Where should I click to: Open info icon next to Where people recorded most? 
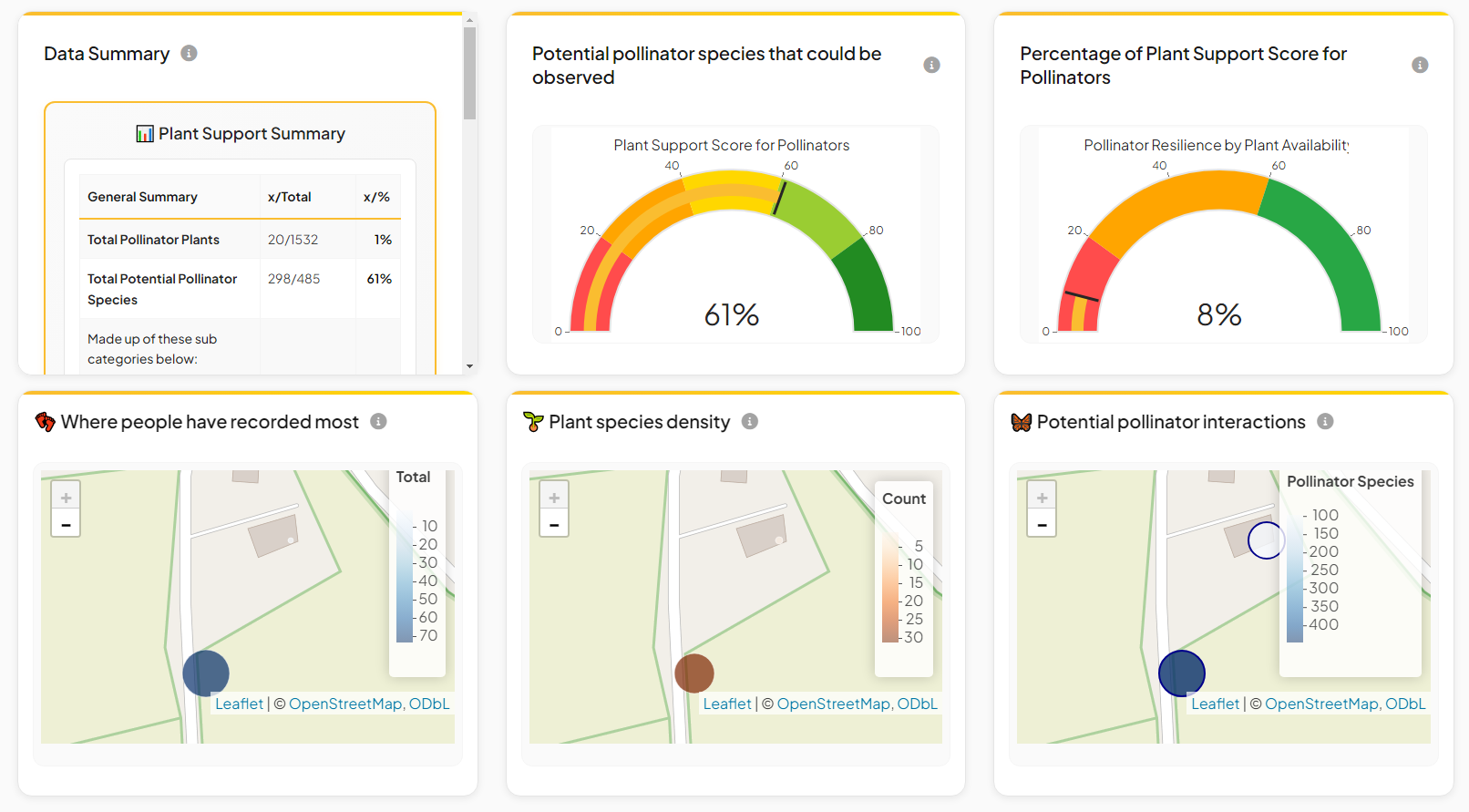[378, 421]
